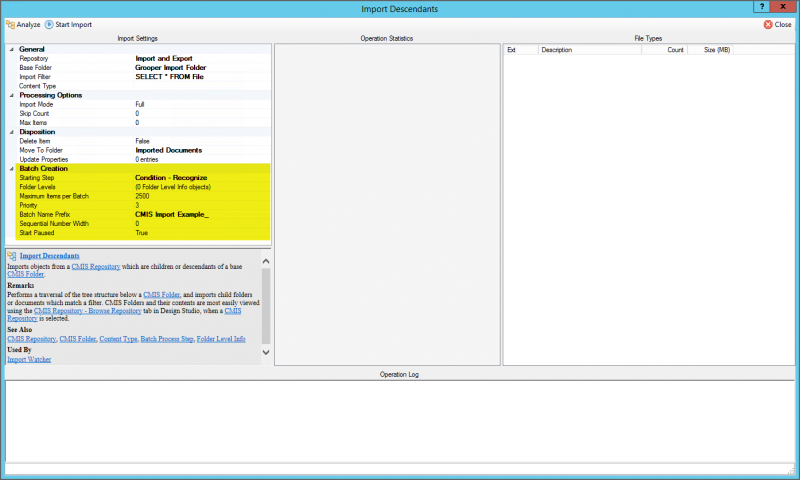Screen dimensions: 800x480
Task: Click the Analyze button label
Action: pyautogui.click(x=28, y=24)
